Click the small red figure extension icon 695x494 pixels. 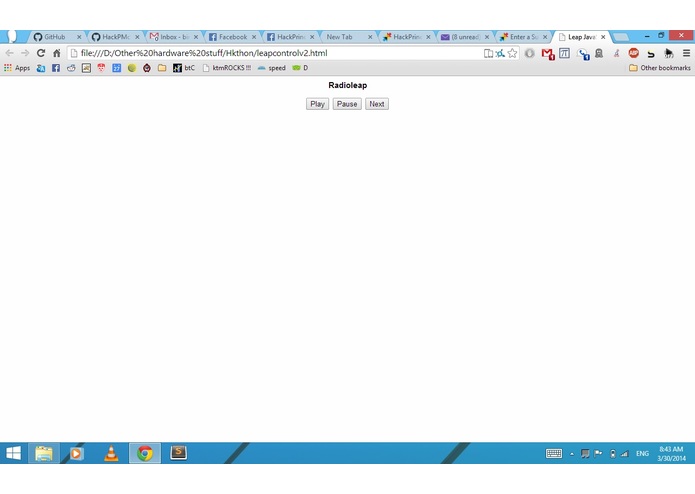pyautogui.click(x=617, y=53)
